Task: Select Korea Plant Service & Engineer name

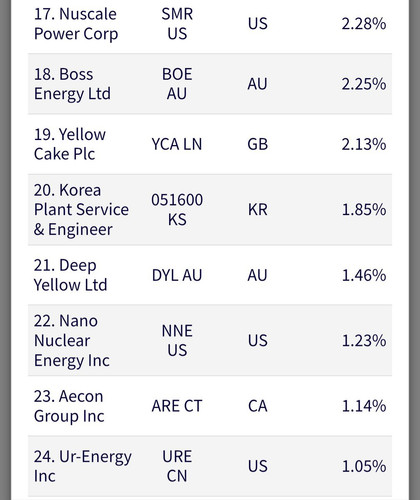Action: click(81, 210)
